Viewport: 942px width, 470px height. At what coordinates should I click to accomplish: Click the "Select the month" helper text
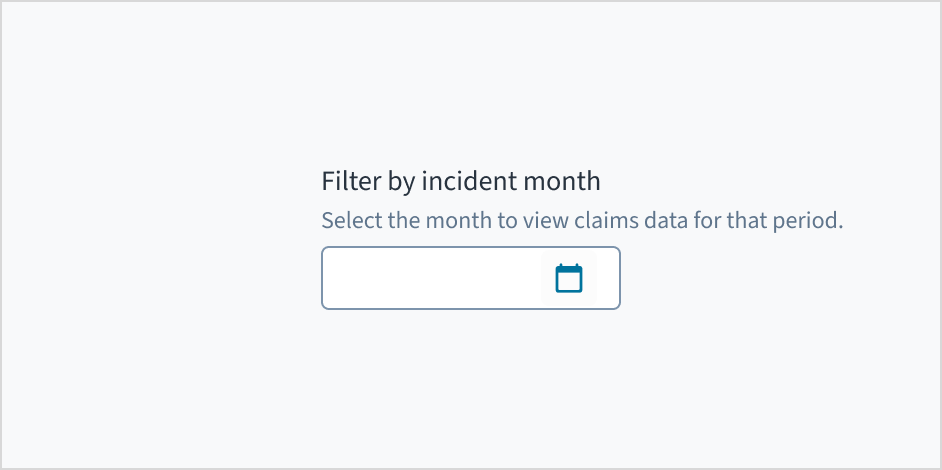point(582,220)
